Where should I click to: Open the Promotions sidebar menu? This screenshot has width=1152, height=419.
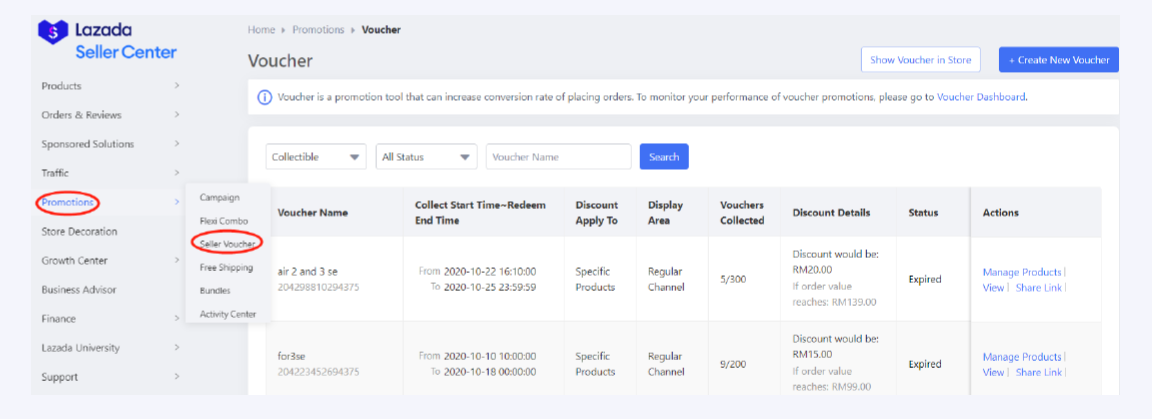pyautogui.click(x=68, y=202)
